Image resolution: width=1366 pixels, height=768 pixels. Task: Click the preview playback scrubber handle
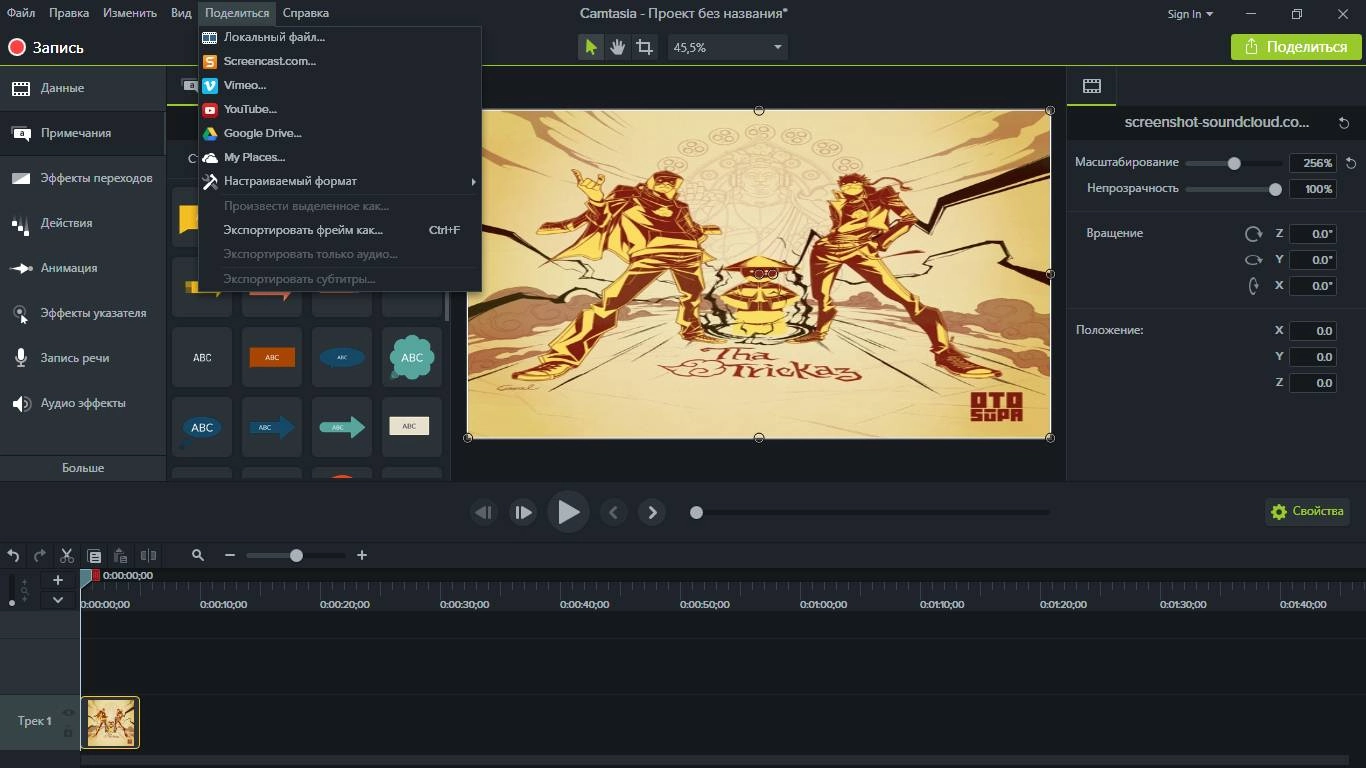(x=696, y=512)
